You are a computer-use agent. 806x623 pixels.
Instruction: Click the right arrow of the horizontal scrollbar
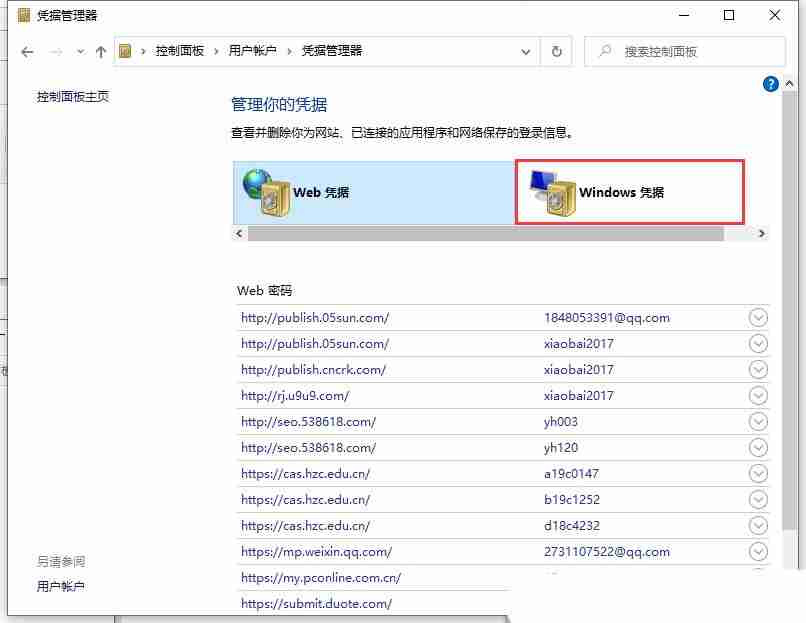click(761, 232)
